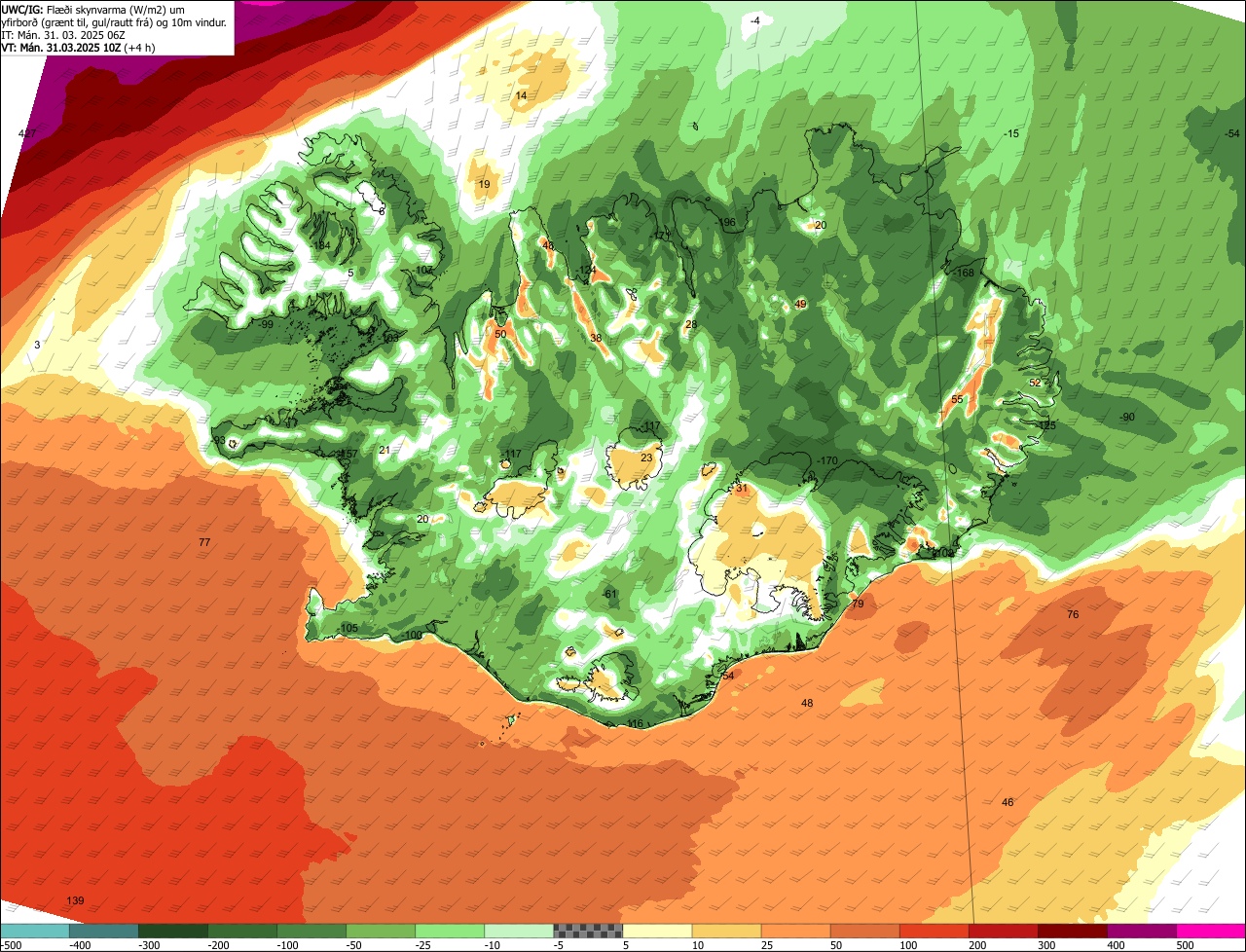
Task: Click the '52' value on the map
Action: pyautogui.click(x=1035, y=384)
